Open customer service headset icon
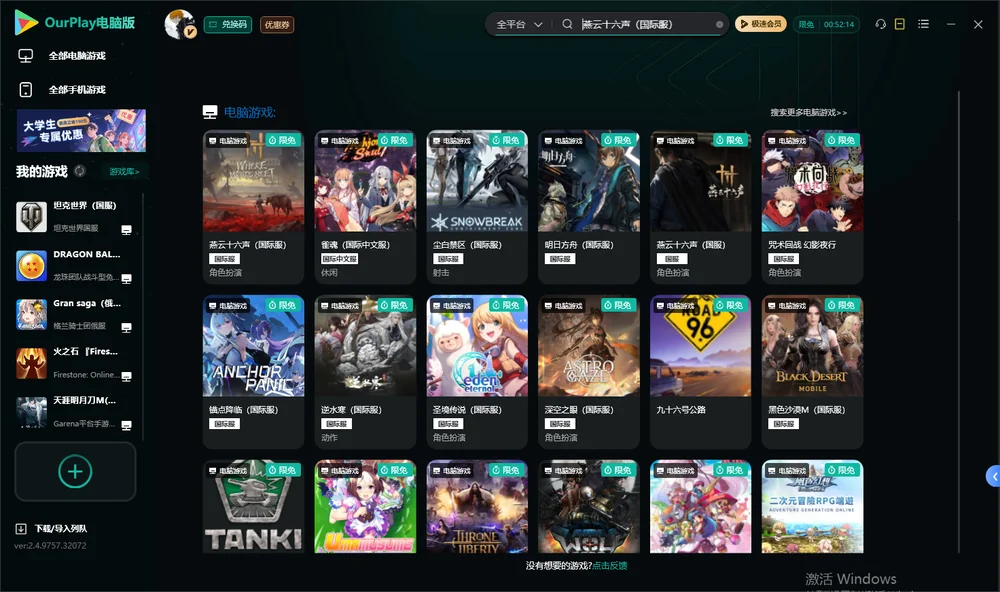 (x=880, y=24)
